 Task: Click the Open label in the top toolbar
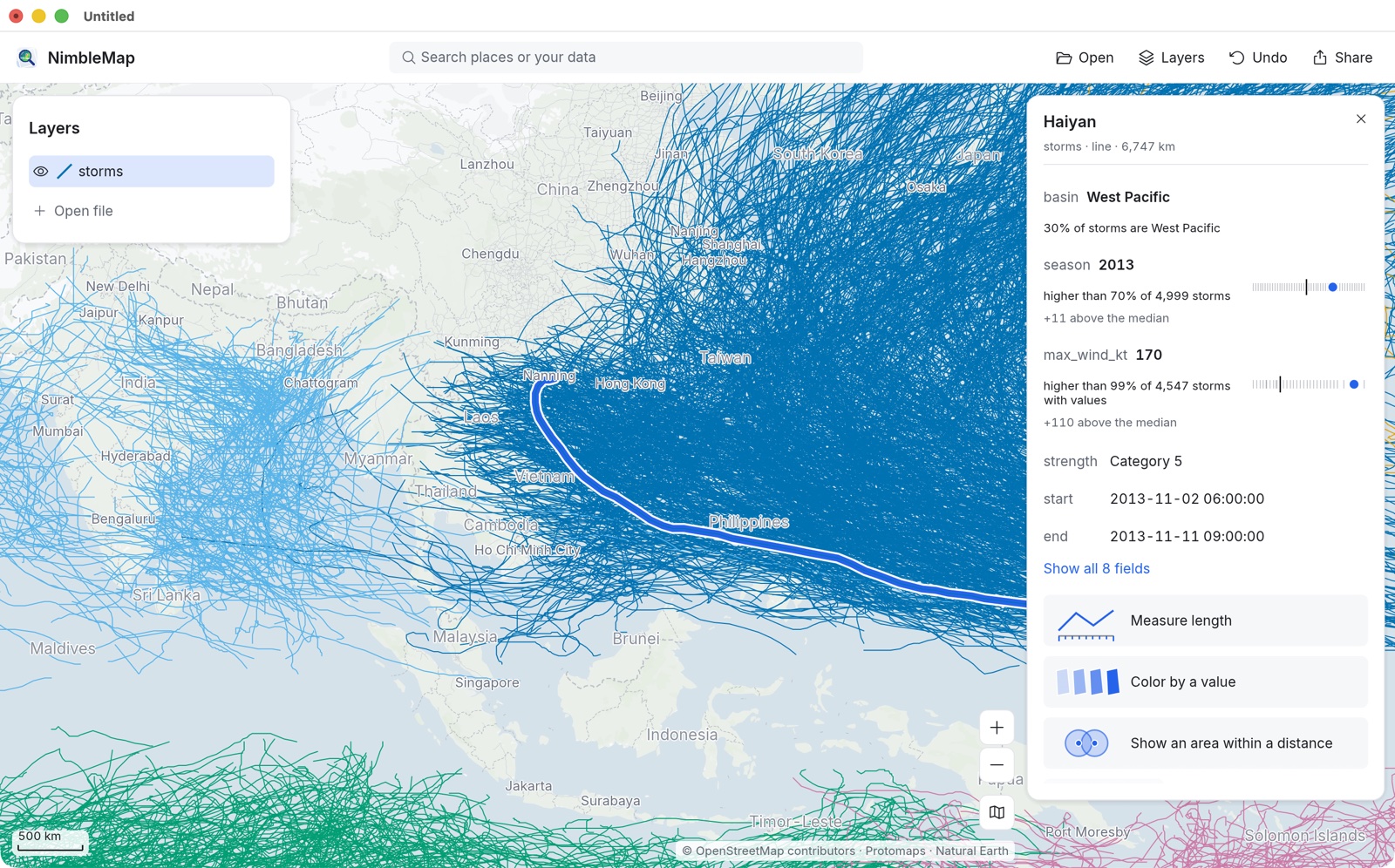click(x=1096, y=58)
